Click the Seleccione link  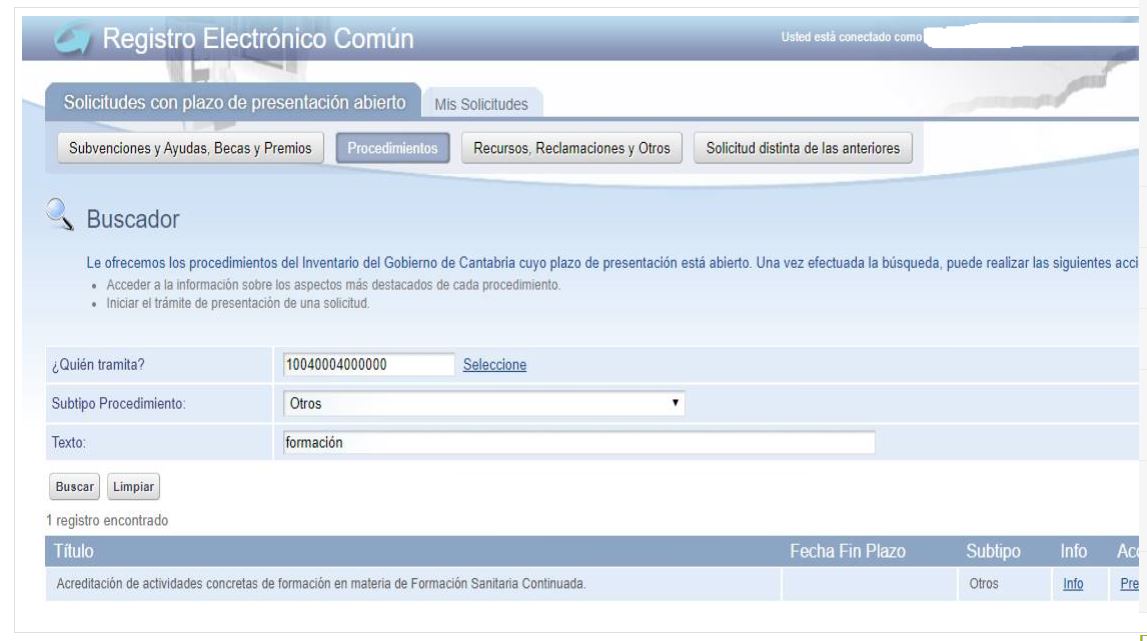(495, 365)
